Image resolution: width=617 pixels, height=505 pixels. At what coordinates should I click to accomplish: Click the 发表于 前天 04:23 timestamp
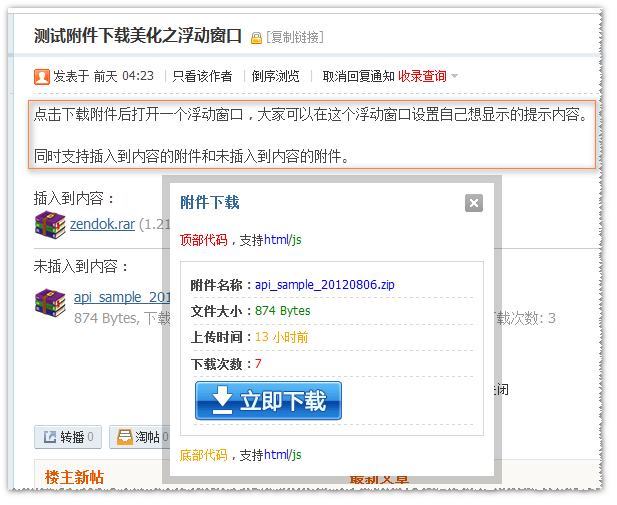point(103,76)
